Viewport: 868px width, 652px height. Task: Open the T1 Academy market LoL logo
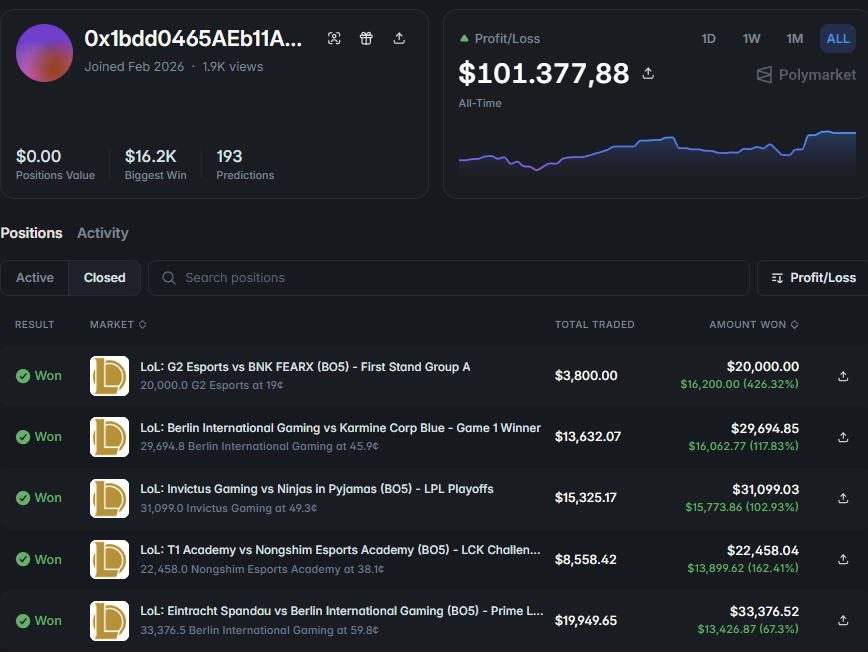(110, 559)
